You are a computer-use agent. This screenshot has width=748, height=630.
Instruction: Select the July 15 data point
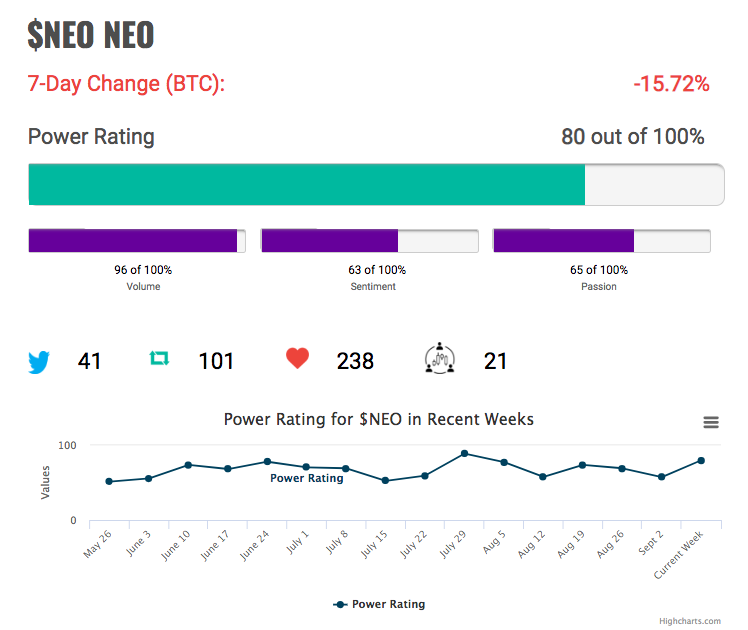click(x=385, y=481)
